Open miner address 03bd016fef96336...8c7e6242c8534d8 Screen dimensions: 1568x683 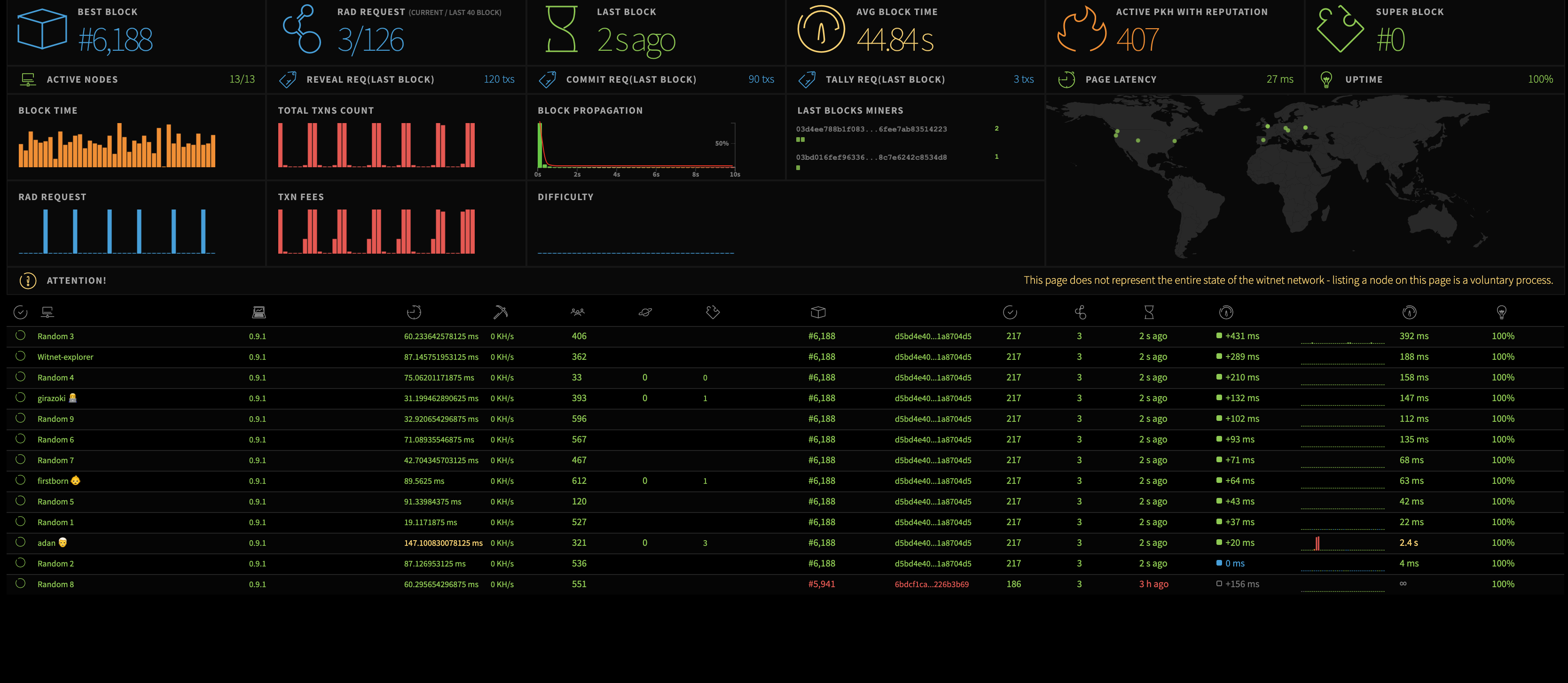tap(871, 157)
